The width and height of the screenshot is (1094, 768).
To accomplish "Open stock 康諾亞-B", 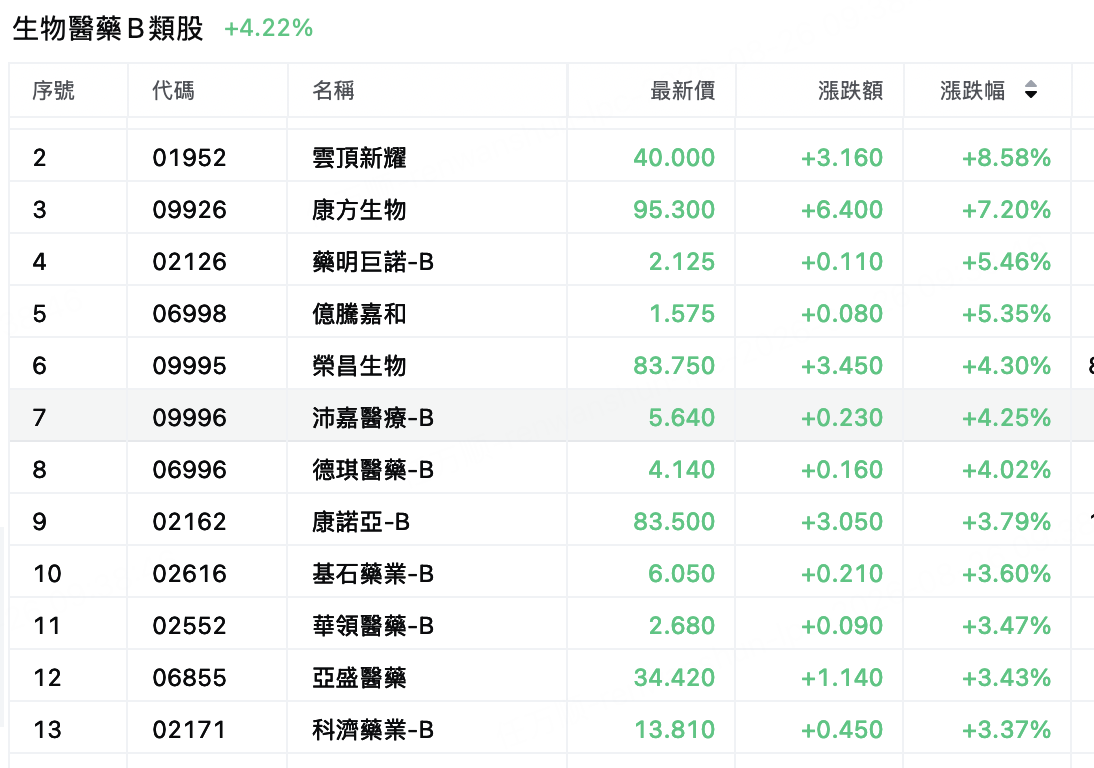I will (361, 522).
